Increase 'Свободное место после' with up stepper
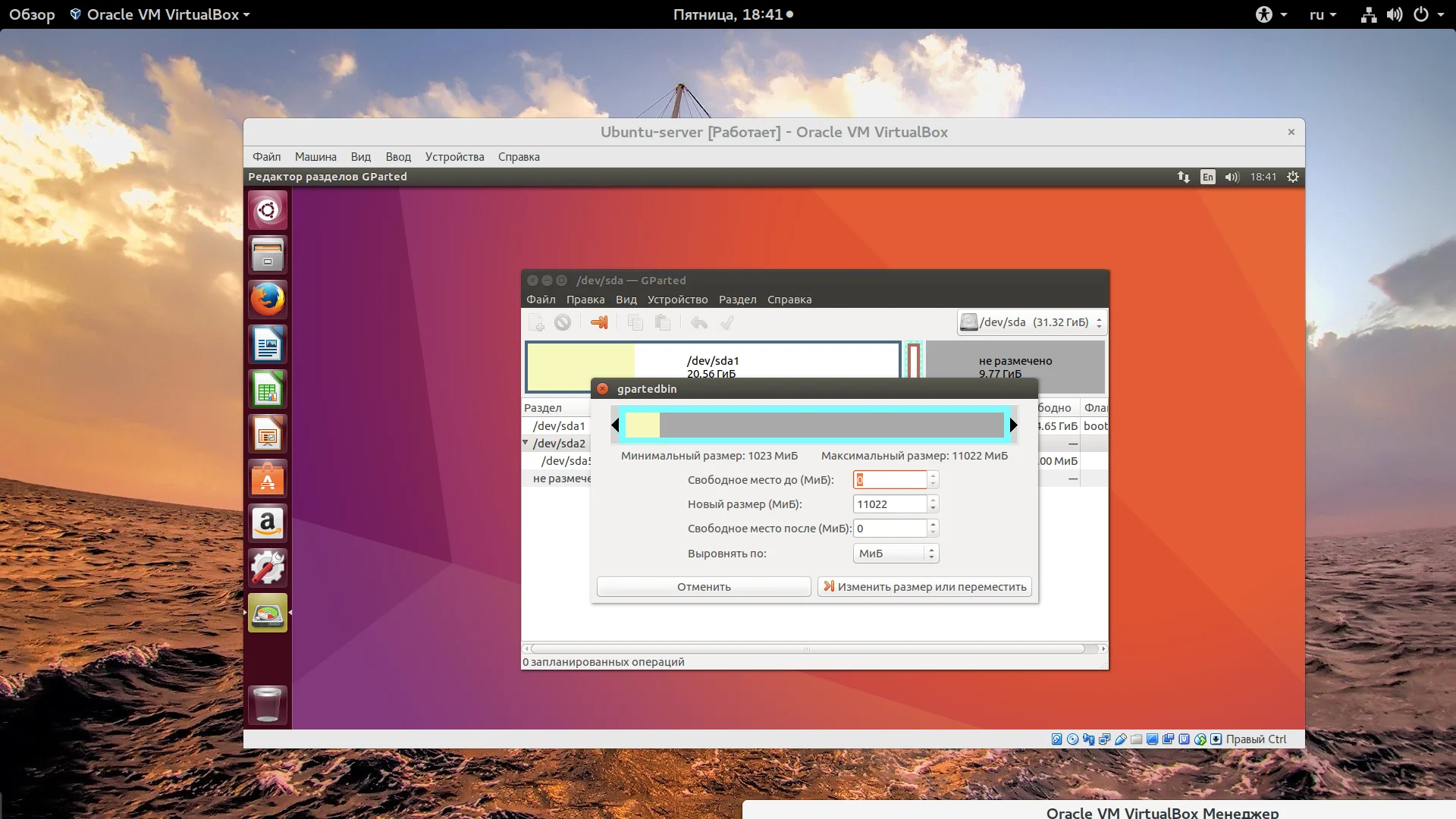Screen dimensions: 1456x819 point(934,524)
